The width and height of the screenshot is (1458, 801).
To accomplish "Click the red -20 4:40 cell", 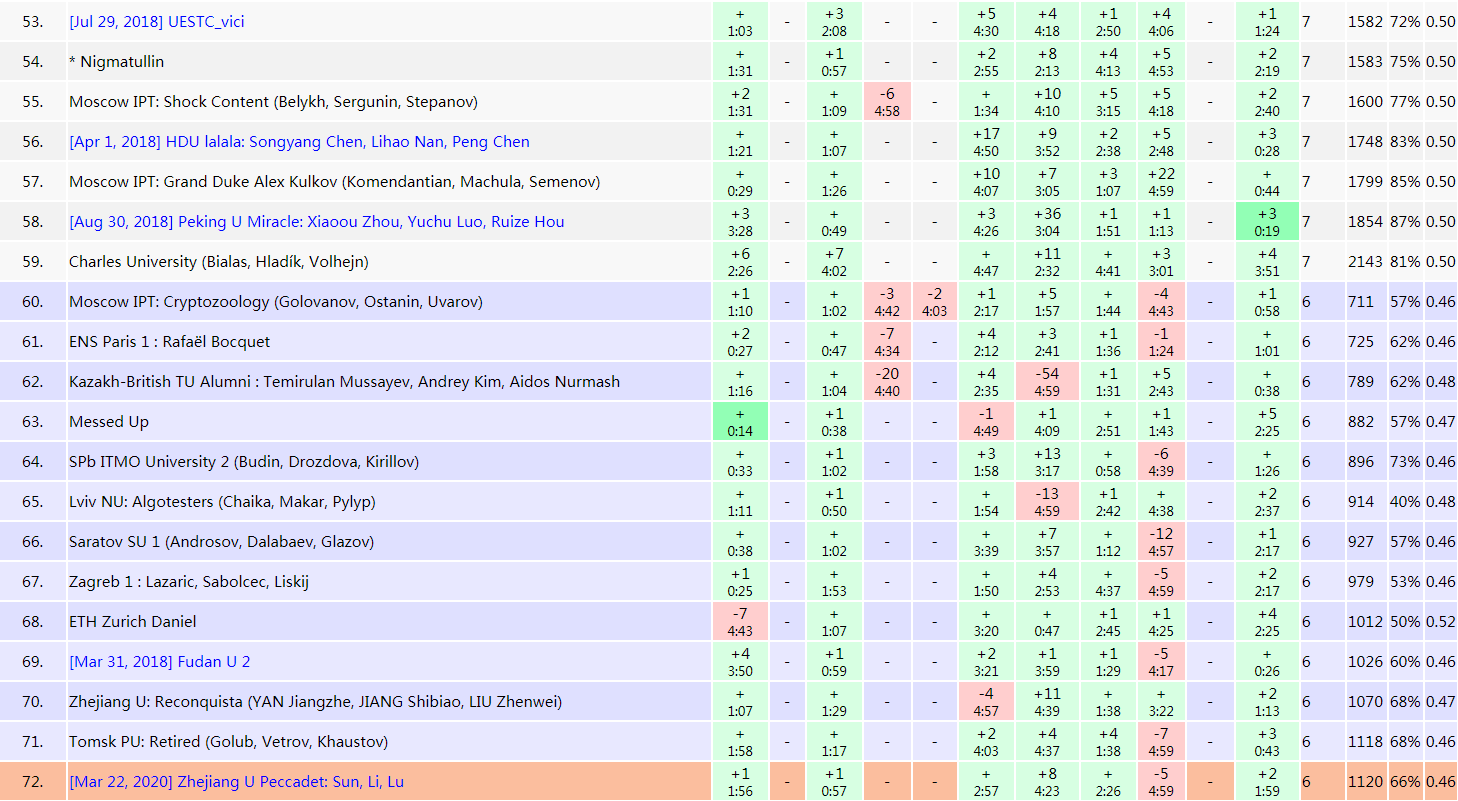I will click(886, 382).
